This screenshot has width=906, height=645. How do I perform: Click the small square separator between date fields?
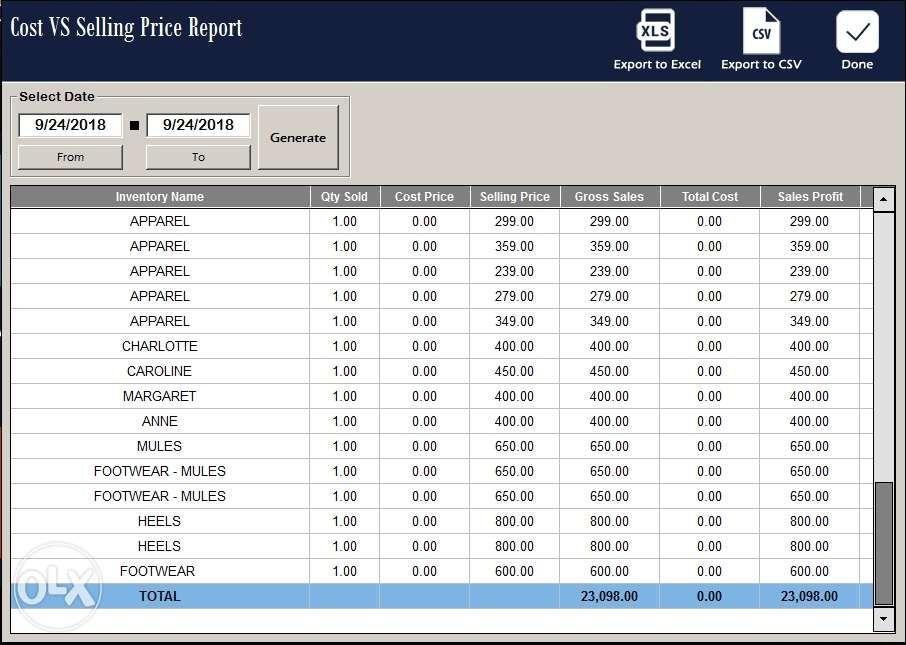[134, 125]
